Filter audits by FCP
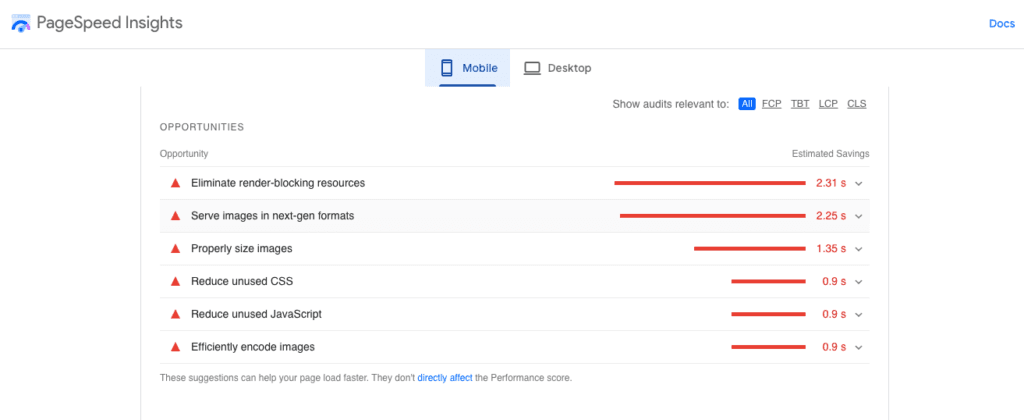 [771, 104]
